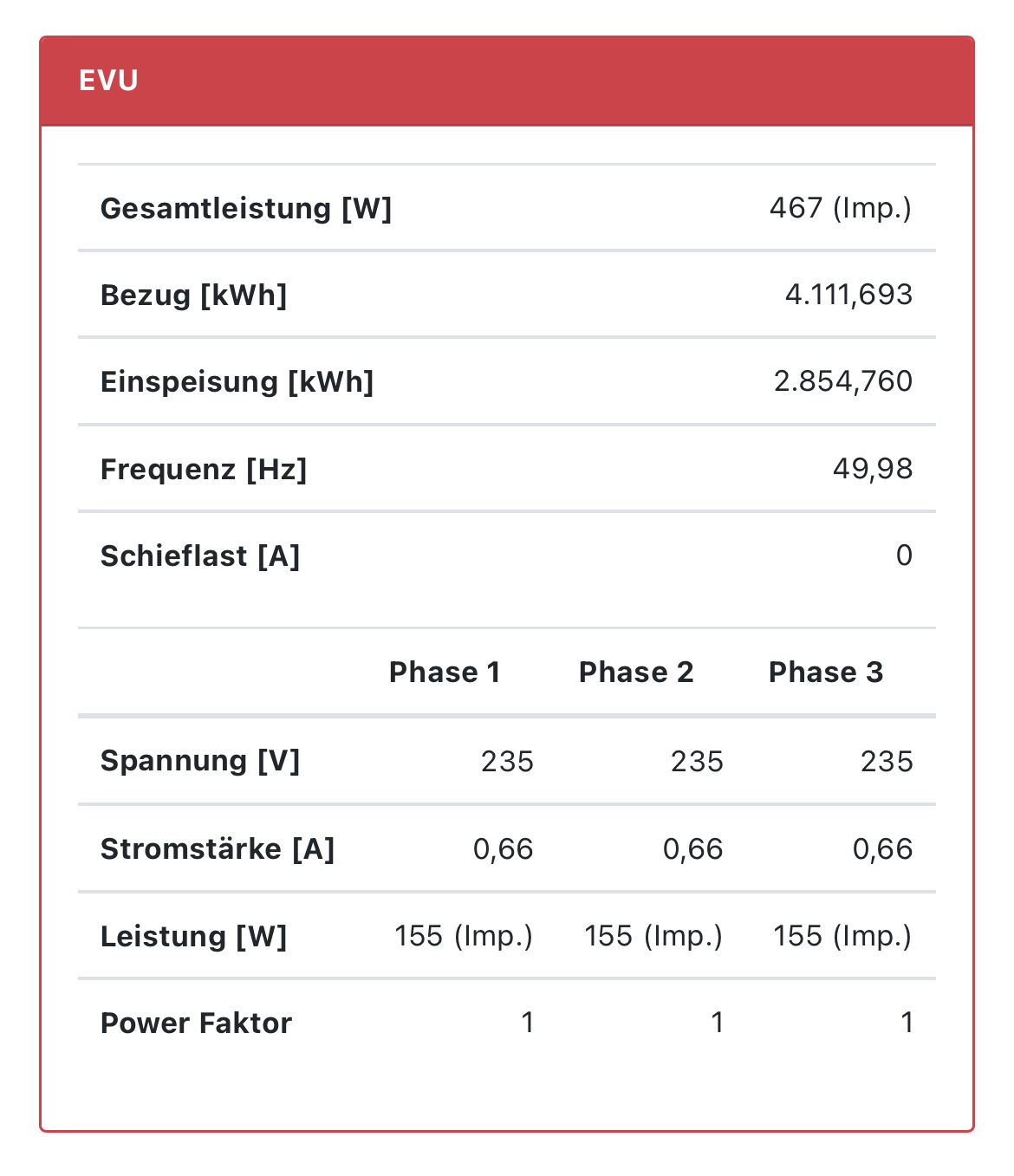Screen dimensions: 1014x1176
Task: Click the Phase 3 column header
Action: [x=826, y=672]
